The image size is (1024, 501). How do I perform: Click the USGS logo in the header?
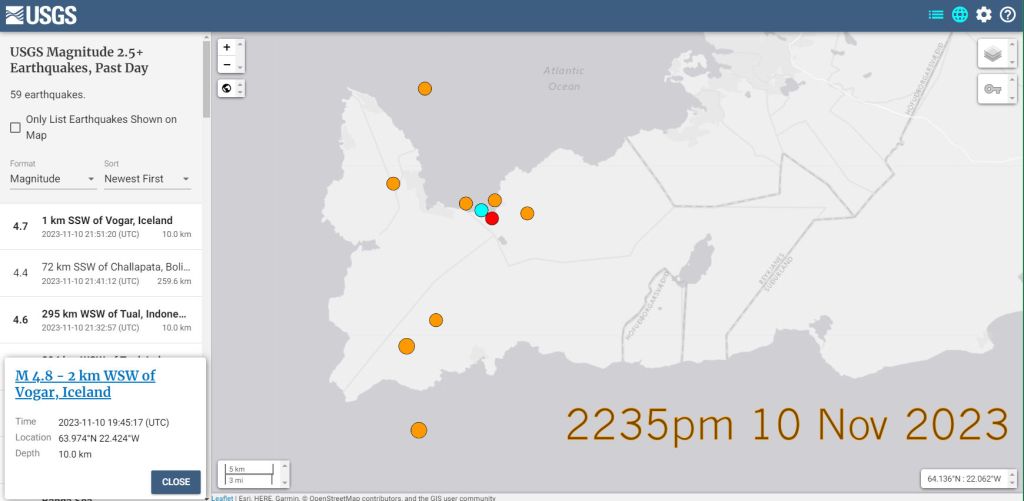click(x=41, y=15)
